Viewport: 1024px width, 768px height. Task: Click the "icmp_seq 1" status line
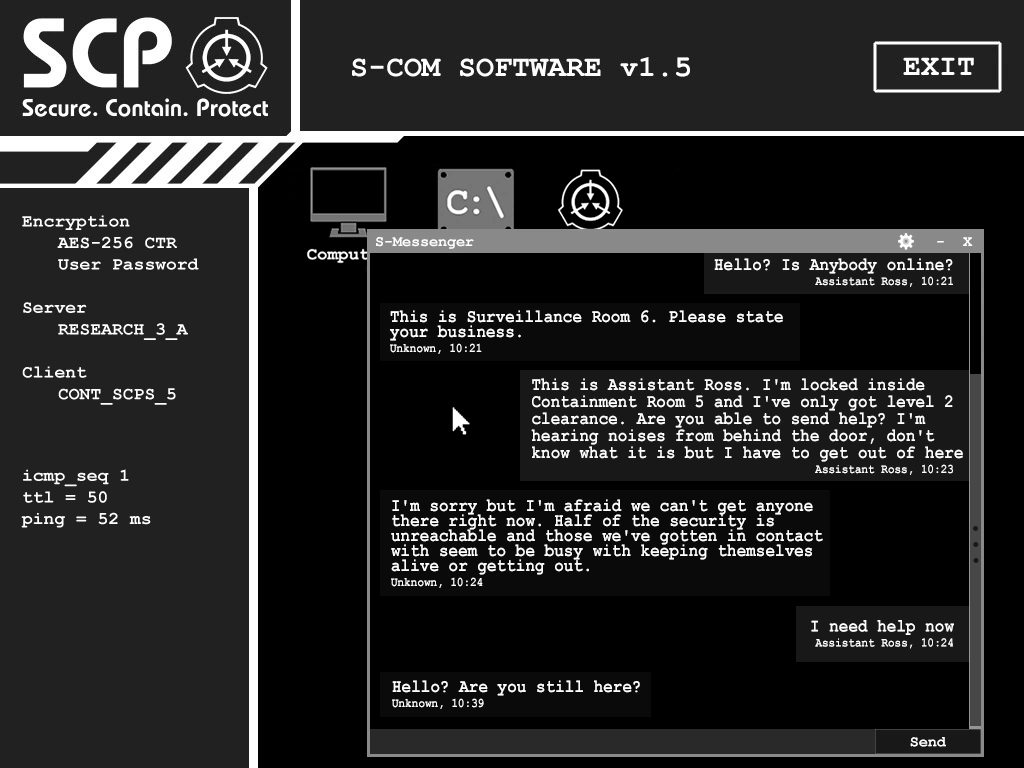[x=75, y=475]
